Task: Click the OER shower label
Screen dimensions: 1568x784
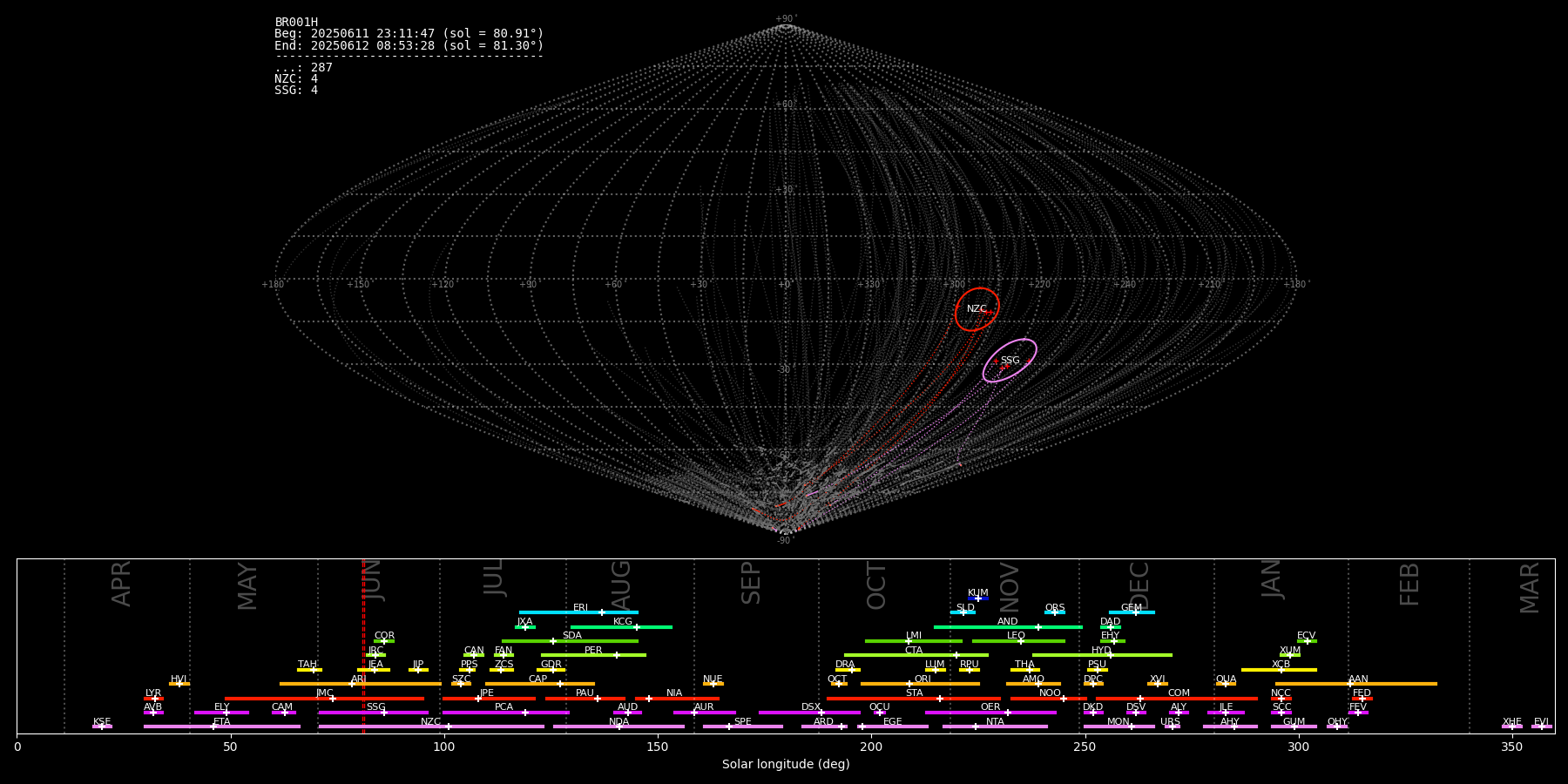Action: 990,707
